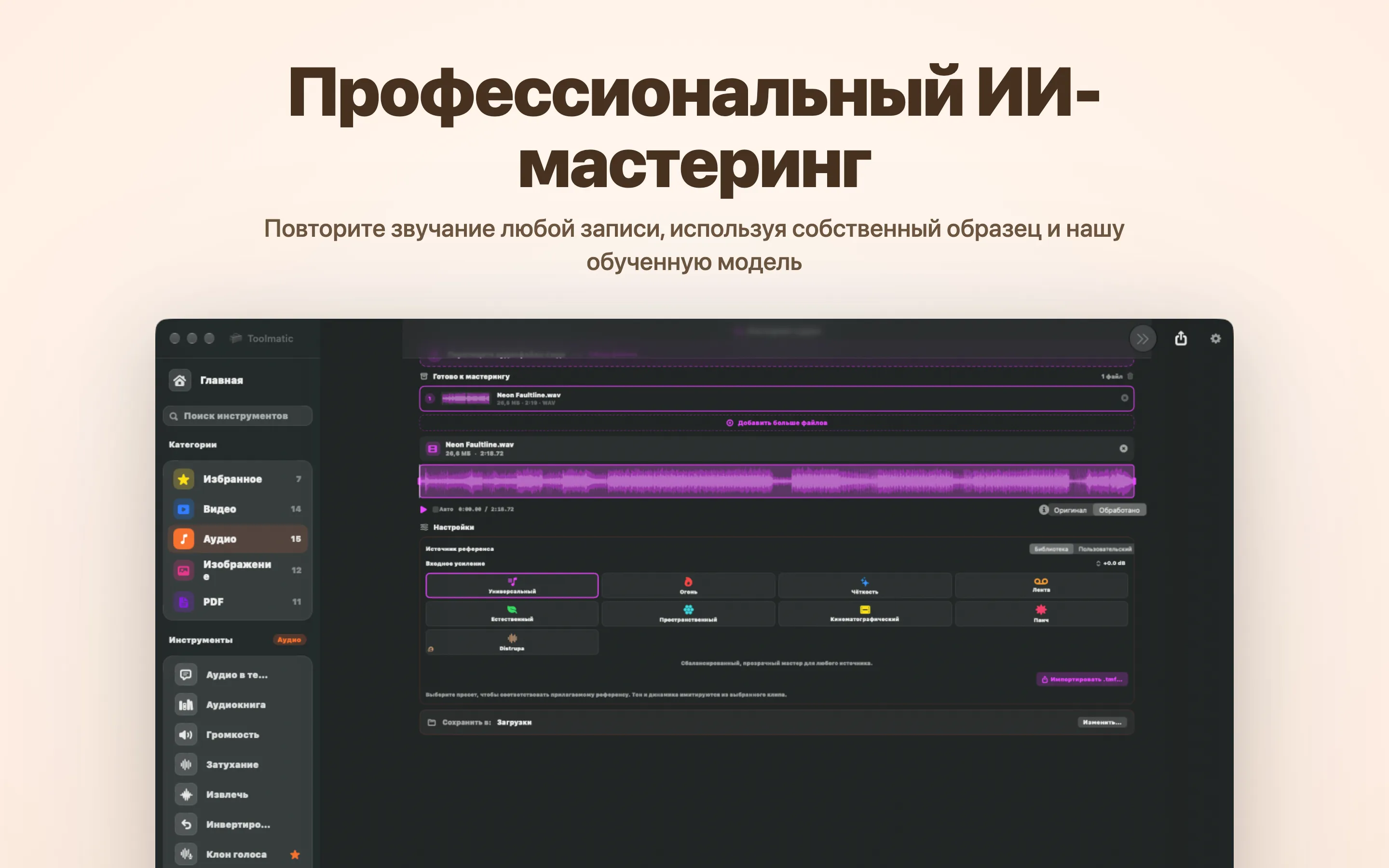Adjust the +0.0 dB input gain stepper

[x=1098, y=563]
